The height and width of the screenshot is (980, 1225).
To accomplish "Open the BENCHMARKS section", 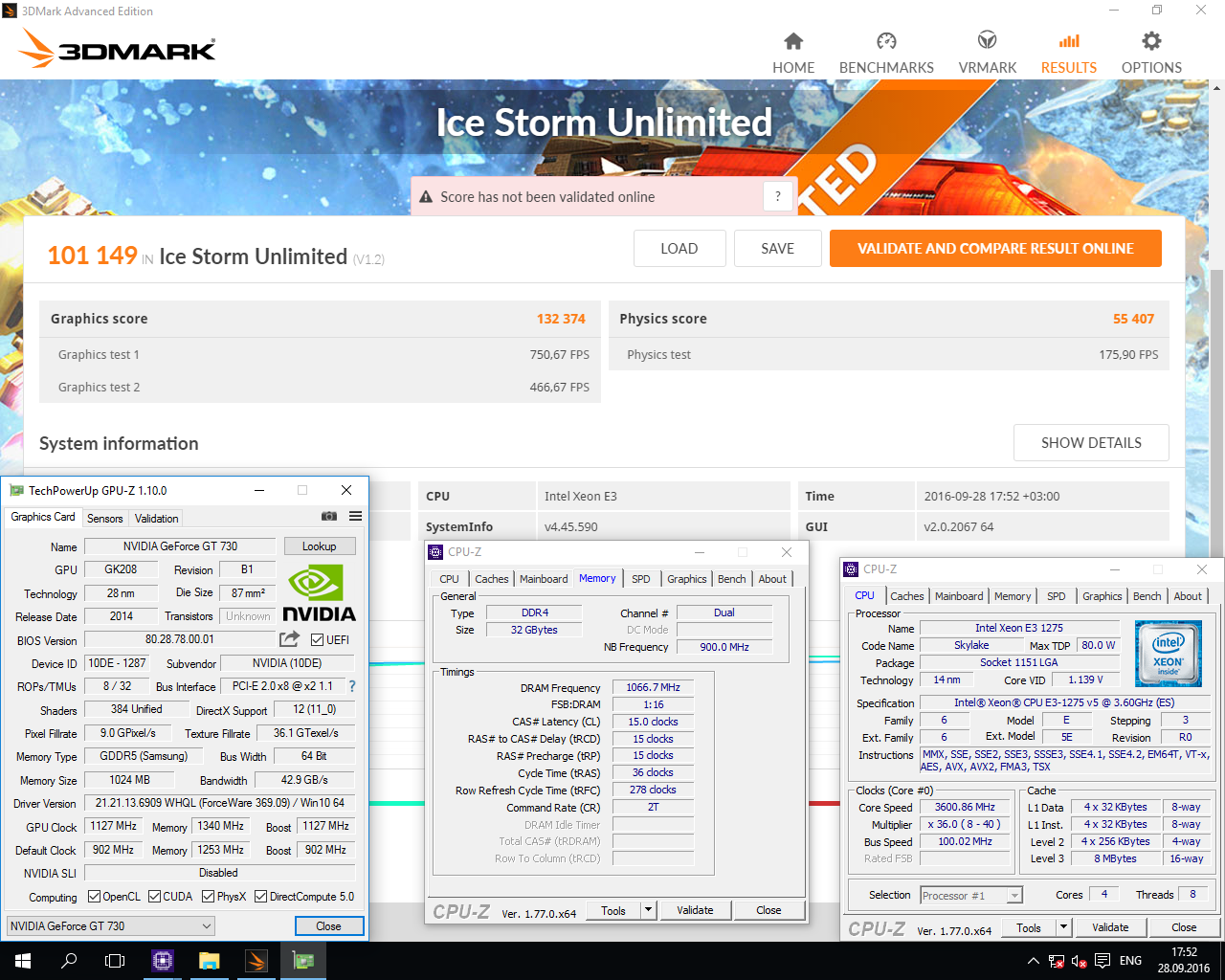I will pyautogui.click(x=886, y=54).
